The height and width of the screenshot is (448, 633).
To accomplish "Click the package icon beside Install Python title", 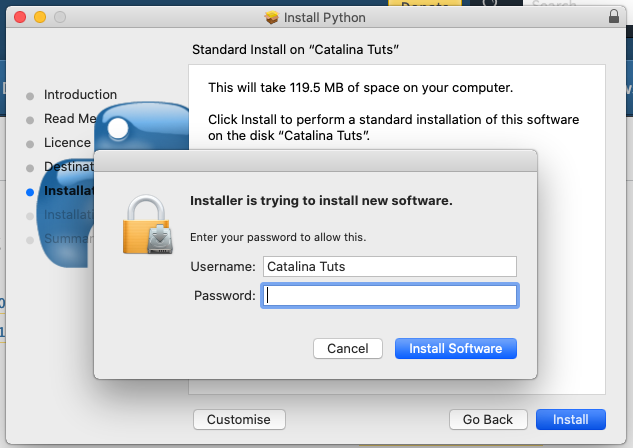I will (272, 17).
